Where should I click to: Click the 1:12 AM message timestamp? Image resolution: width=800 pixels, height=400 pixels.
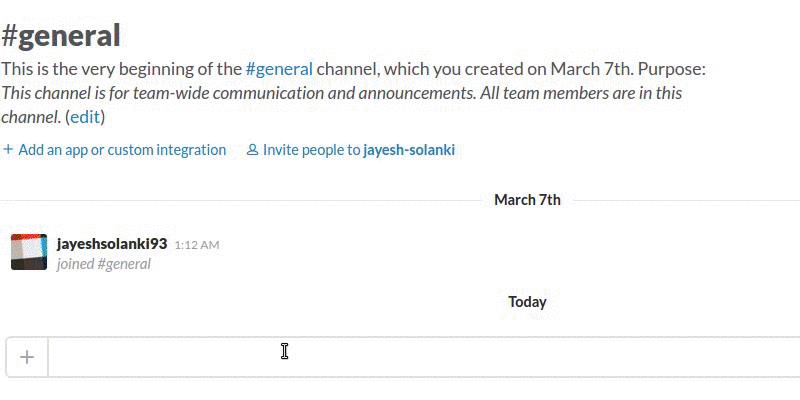coord(197,244)
